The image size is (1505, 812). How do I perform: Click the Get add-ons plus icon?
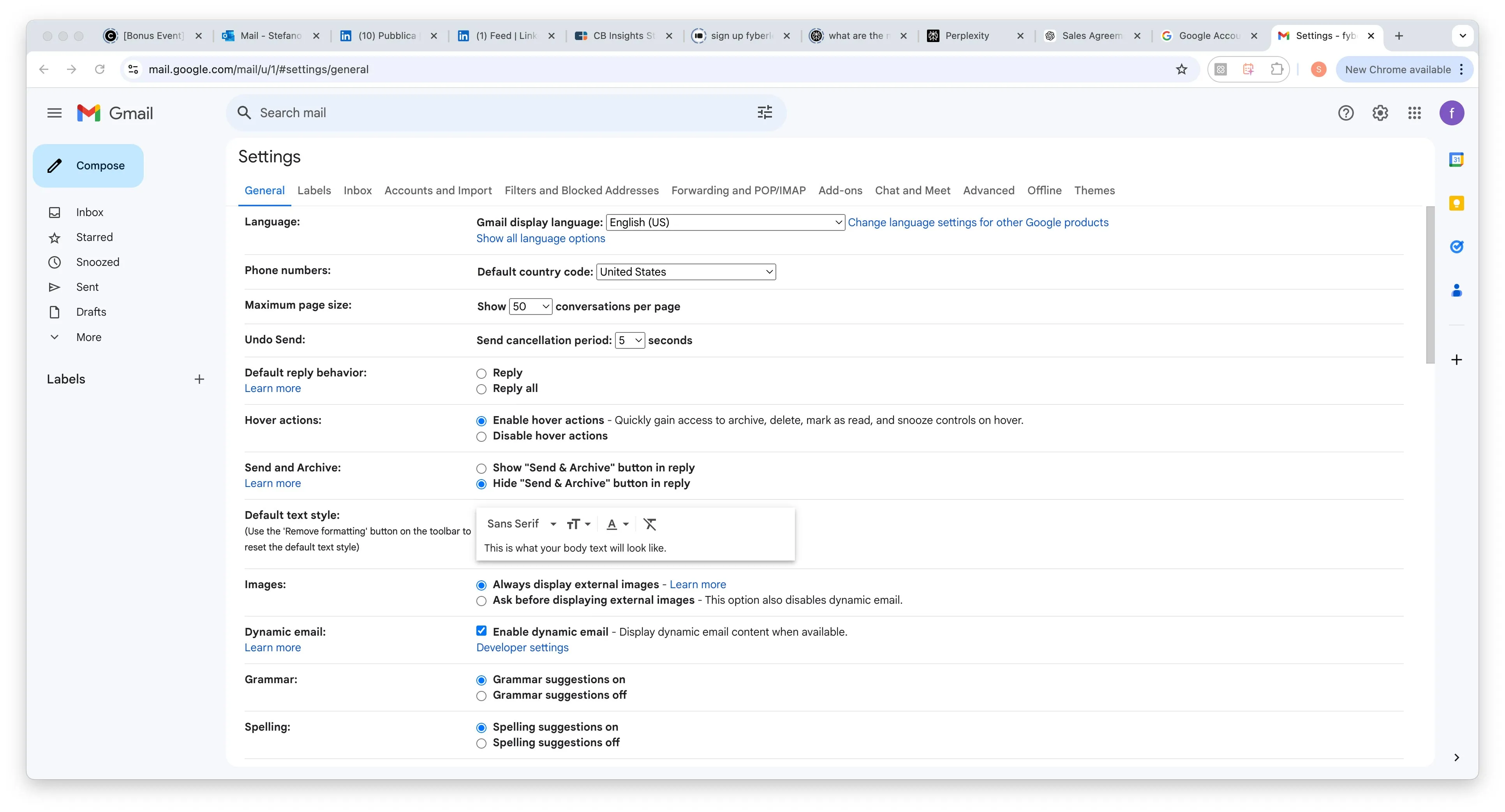tap(1456, 360)
